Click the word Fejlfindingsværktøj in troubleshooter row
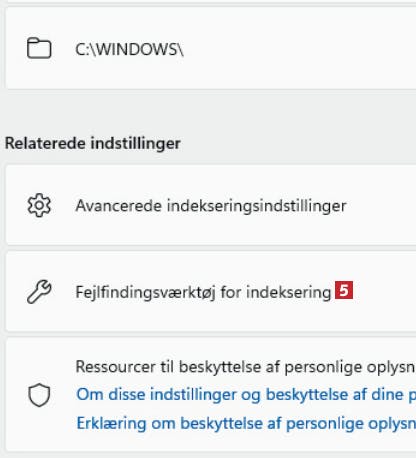Screen dimensions: 416x458 point(145,292)
